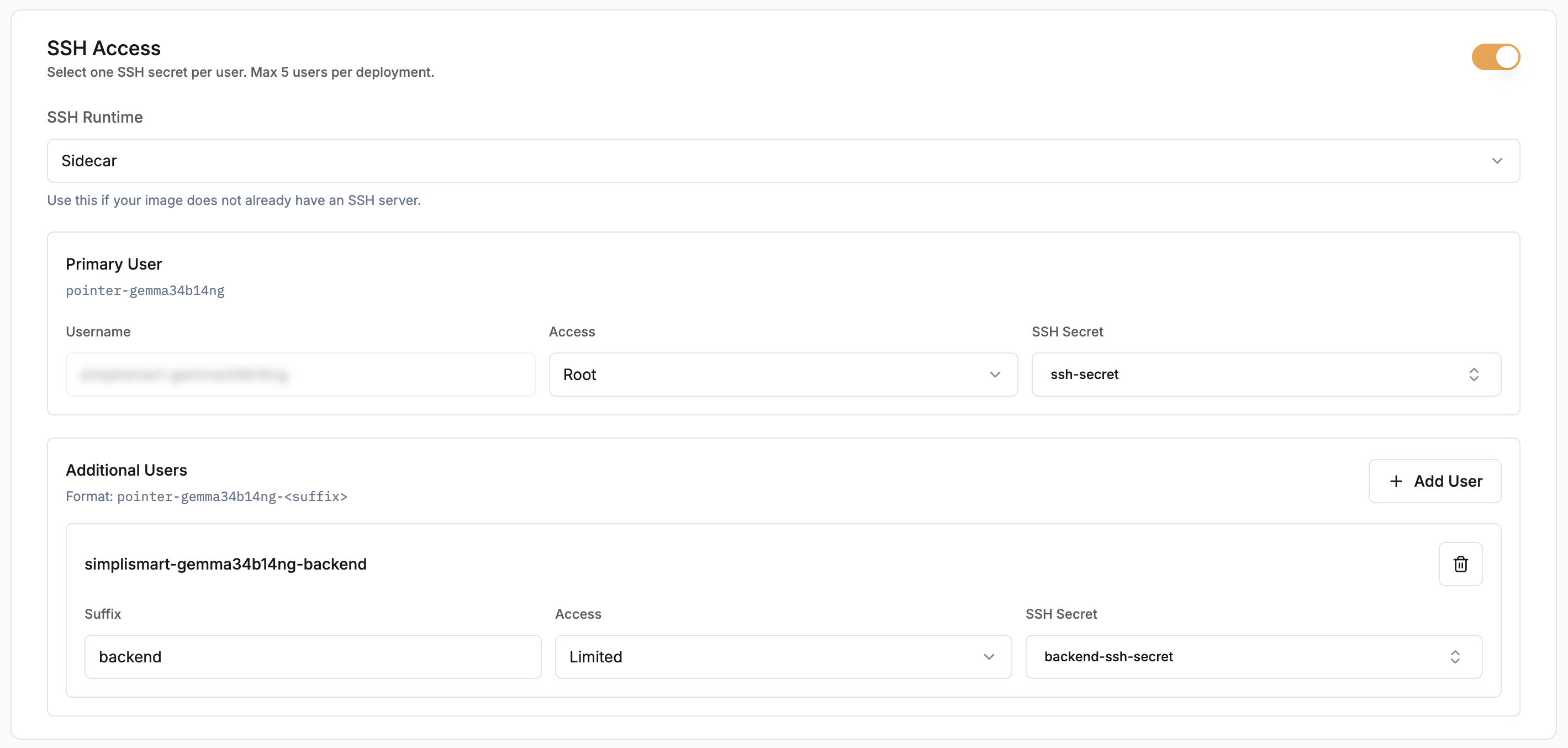Open the SSH Runtime Sidecar dropdown
The image size is (1568, 748).
(783, 161)
